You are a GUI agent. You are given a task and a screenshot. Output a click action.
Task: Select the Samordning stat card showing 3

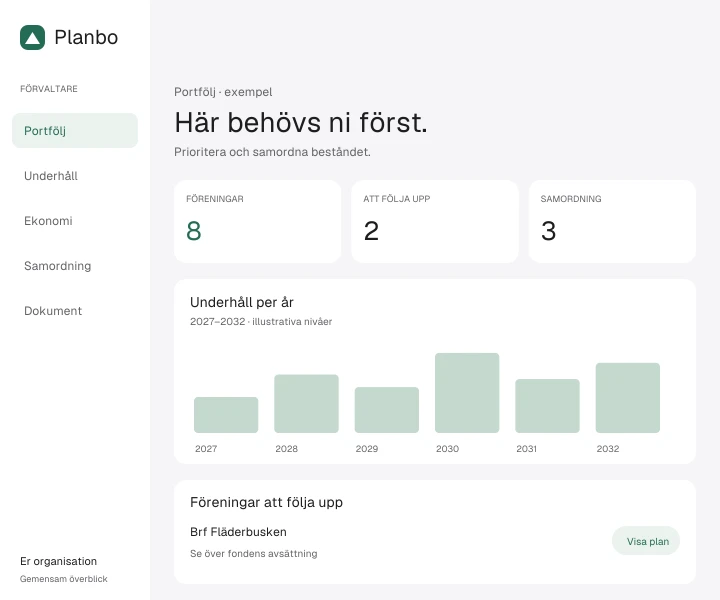(612, 222)
